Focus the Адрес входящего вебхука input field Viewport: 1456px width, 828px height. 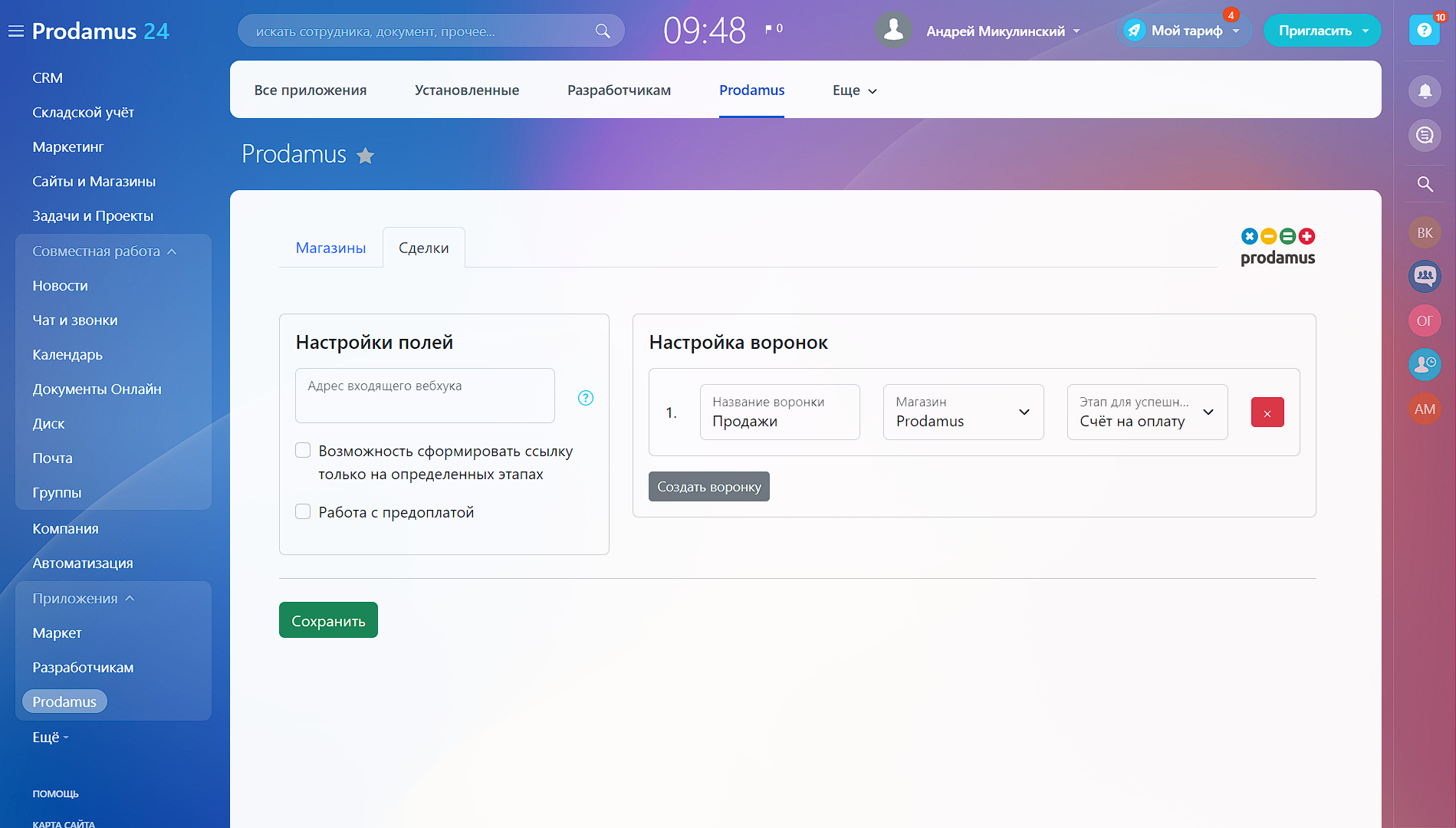point(425,396)
